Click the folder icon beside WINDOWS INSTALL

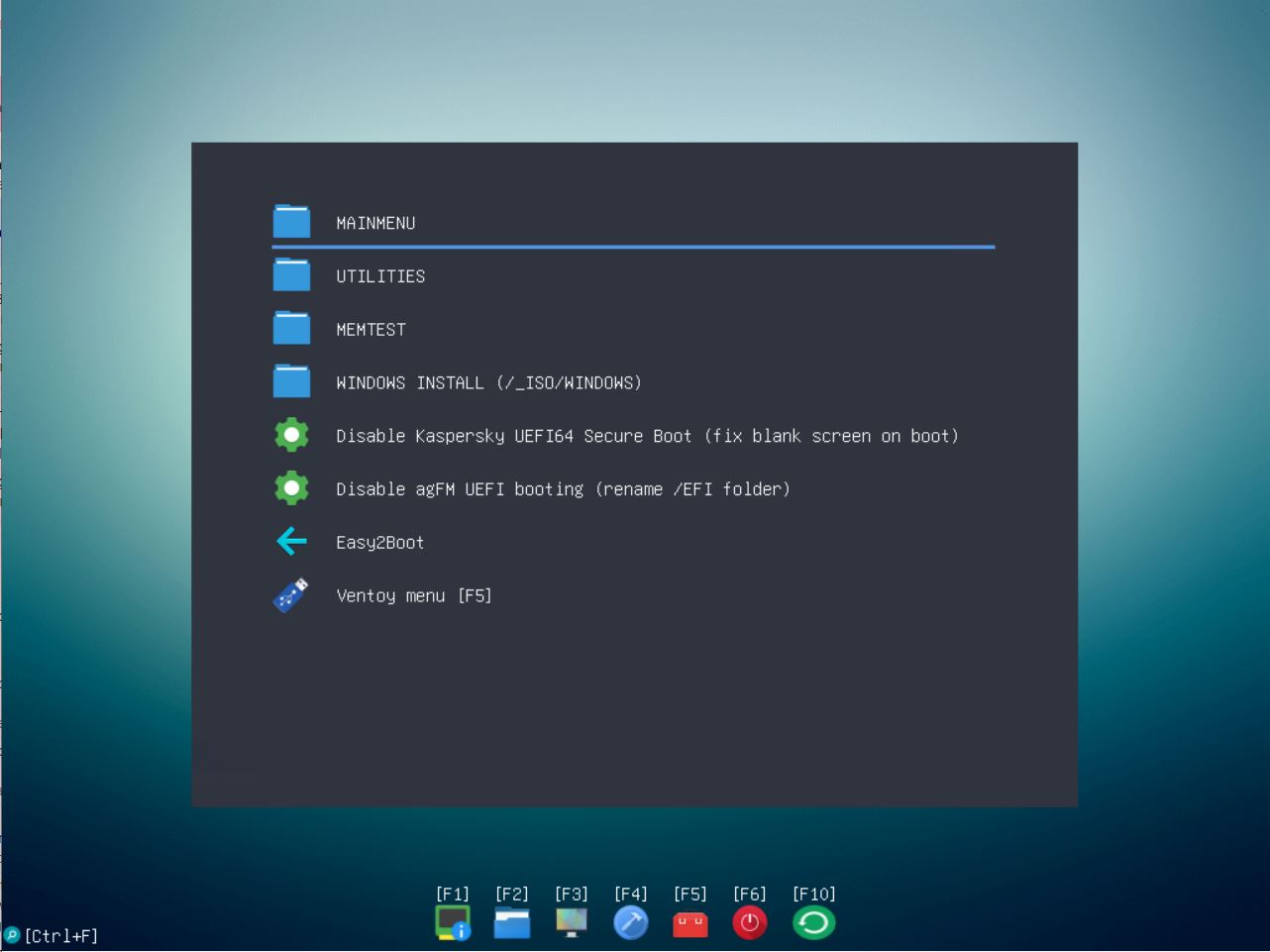pos(291,381)
